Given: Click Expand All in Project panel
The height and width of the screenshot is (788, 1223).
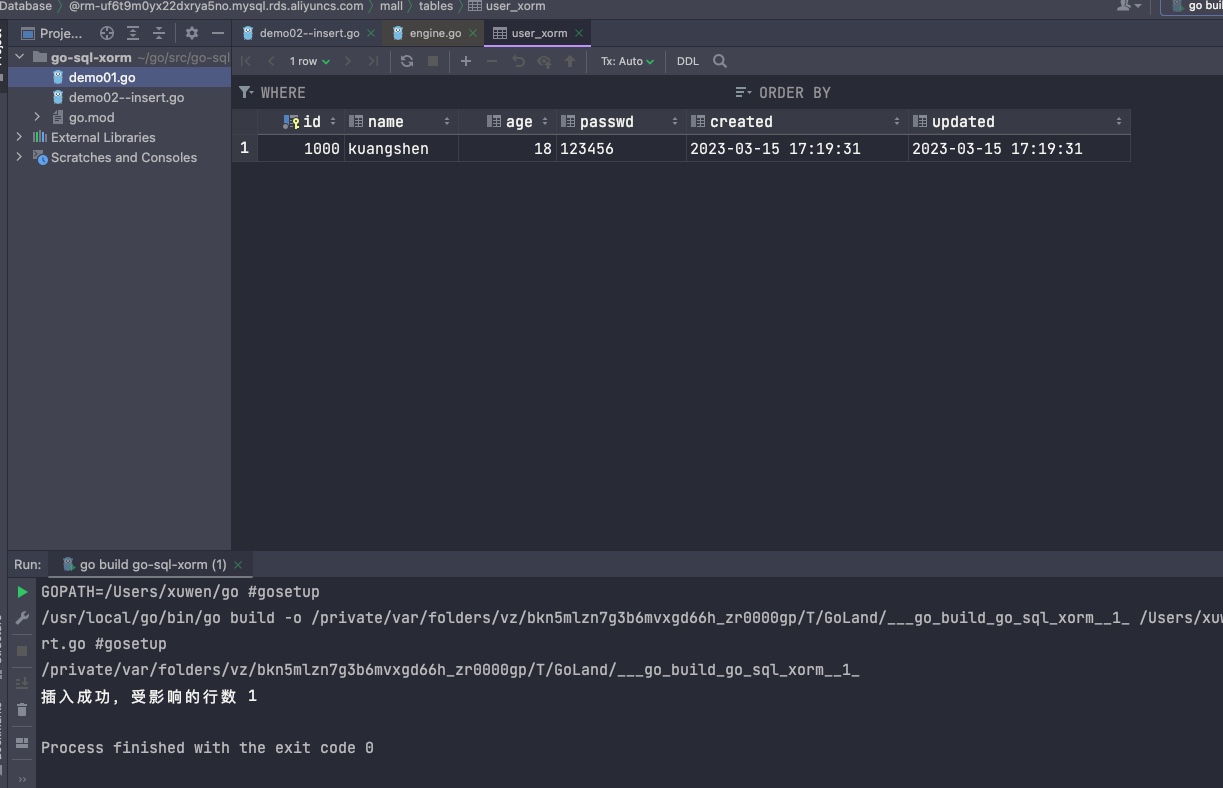Looking at the screenshot, I should pos(133,33).
